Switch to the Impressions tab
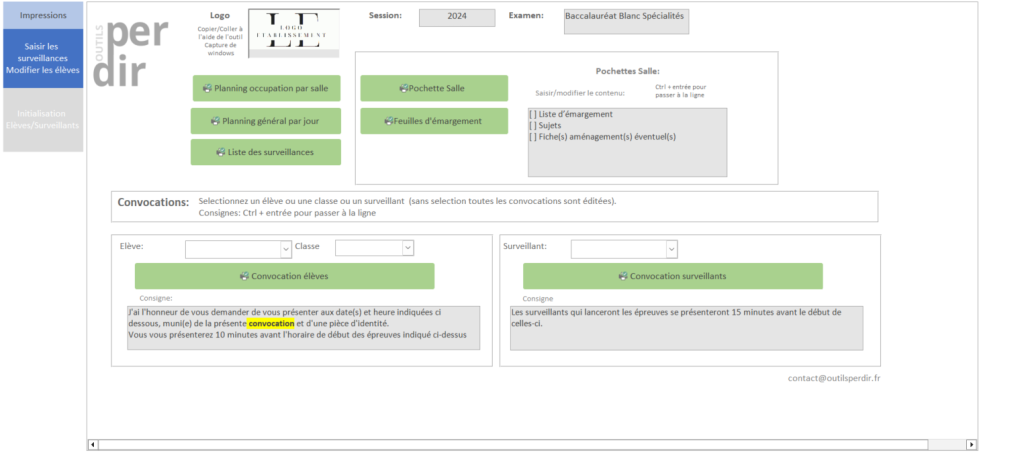This screenshot has width=1024, height=459. pos(42,15)
